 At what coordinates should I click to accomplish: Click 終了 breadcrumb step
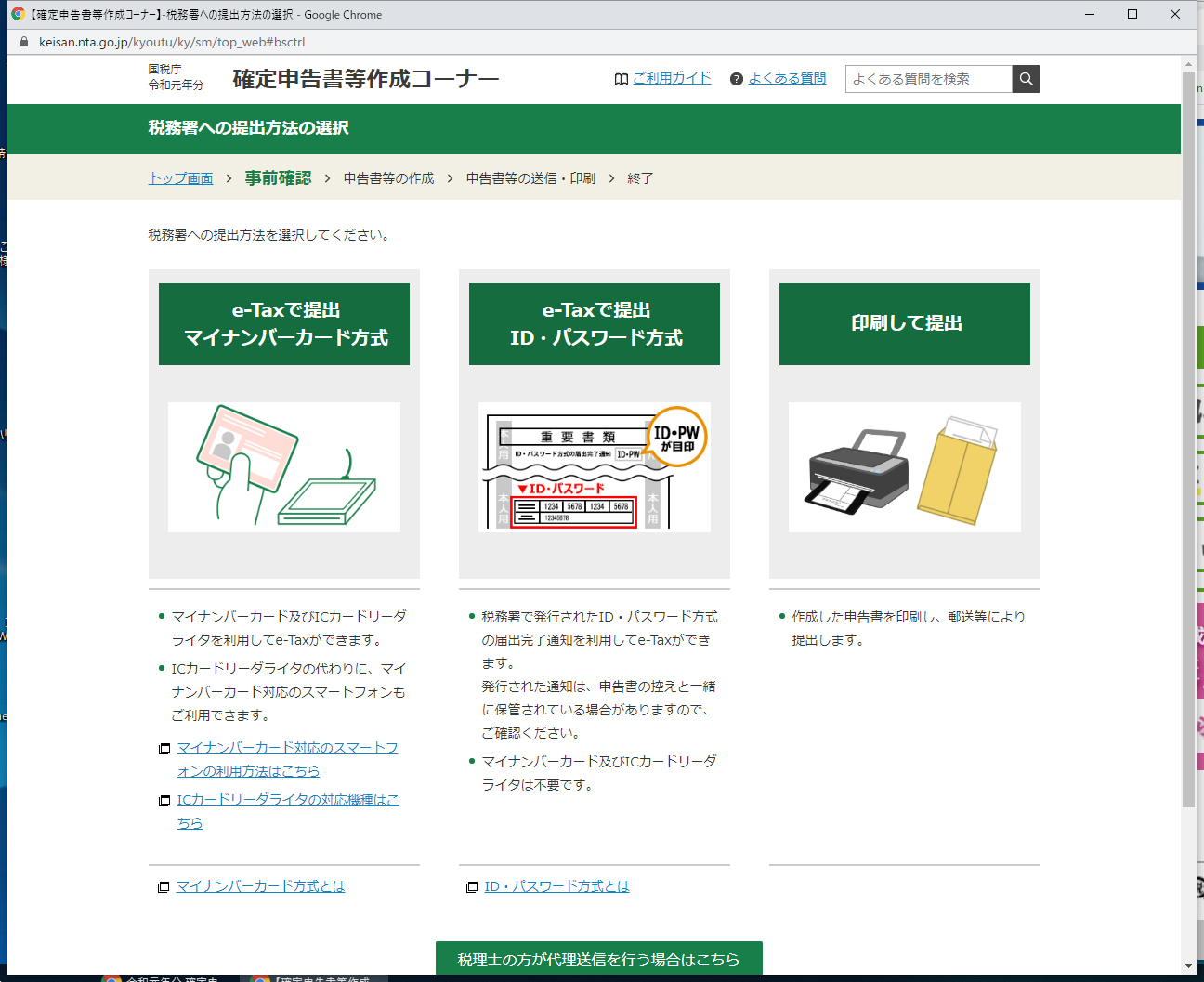click(x=640, y=178)
